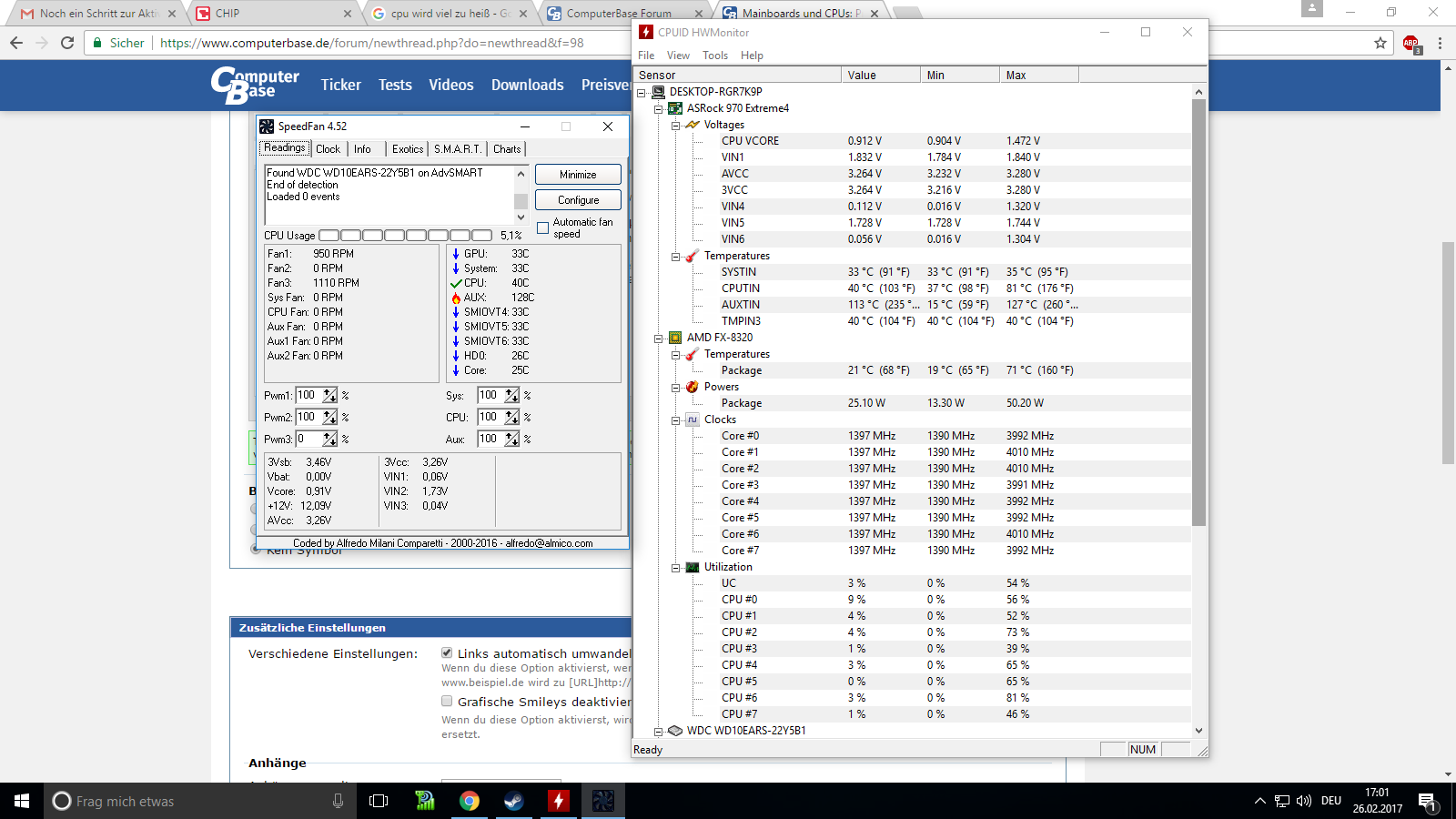The height and width of the screenshot is (819, 1456).
Task: Click the flame icon next to AUX in SpeedFan
Action: click(x=456, y=298)
